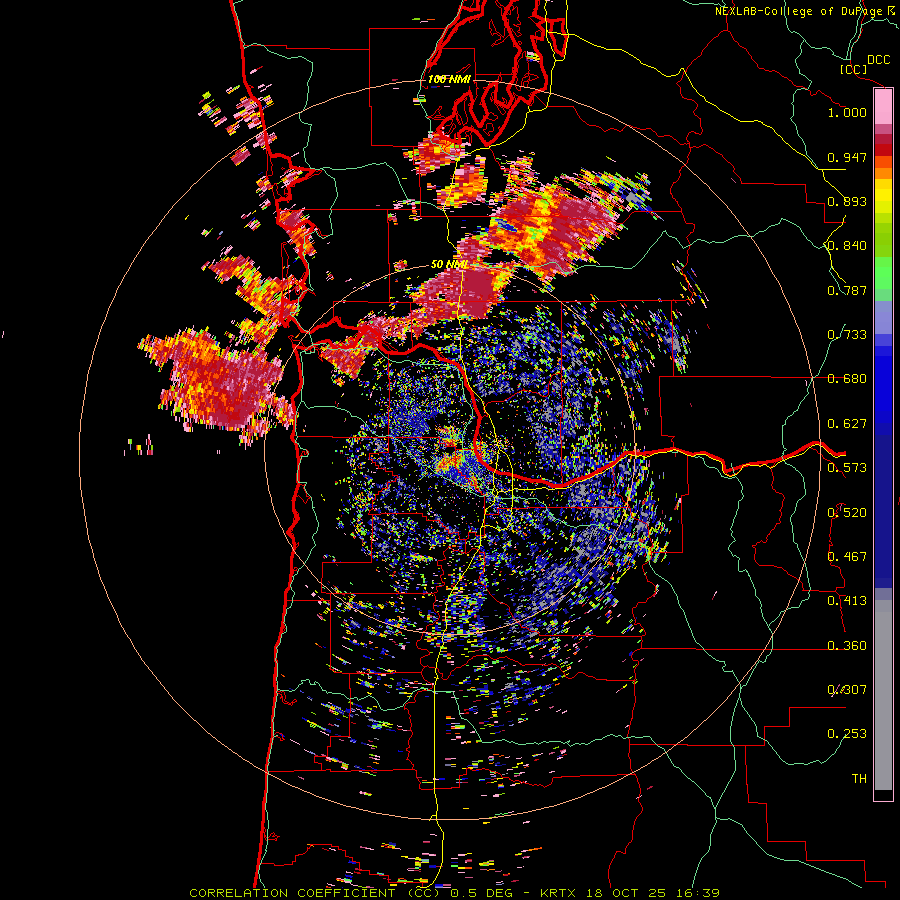This screenshot has width=900, height=900.
Task: Click the 0.680 legend value
Action: click(x=847, y=379)
